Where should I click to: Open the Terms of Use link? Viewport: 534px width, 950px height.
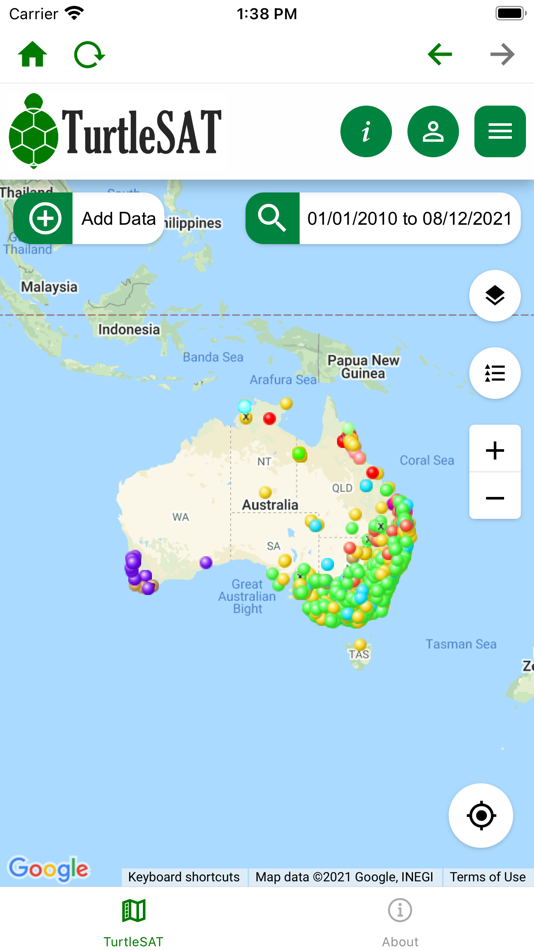coord(487,877)
